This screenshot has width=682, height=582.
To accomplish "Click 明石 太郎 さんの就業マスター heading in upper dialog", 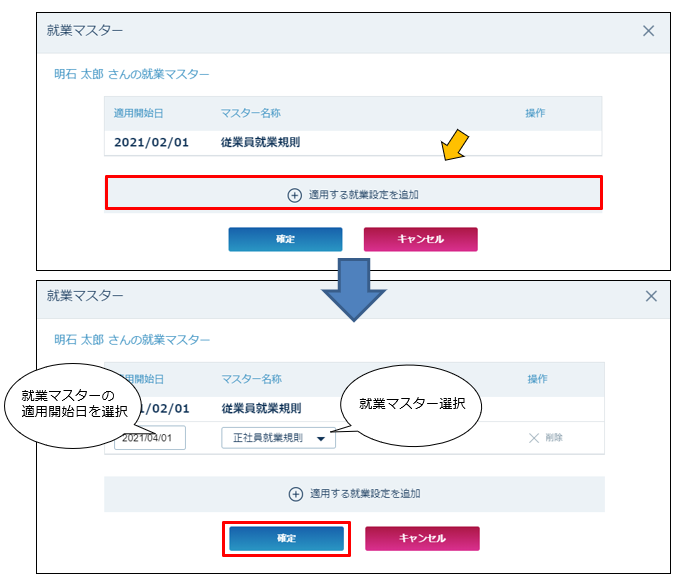I will pyautogui.click(x=131, y=74).
